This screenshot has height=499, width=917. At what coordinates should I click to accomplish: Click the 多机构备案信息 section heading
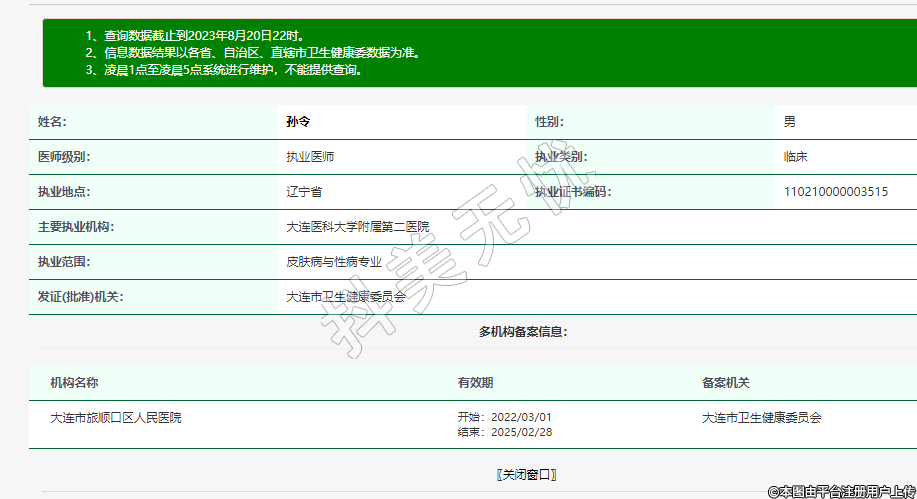tap(523, 331)
